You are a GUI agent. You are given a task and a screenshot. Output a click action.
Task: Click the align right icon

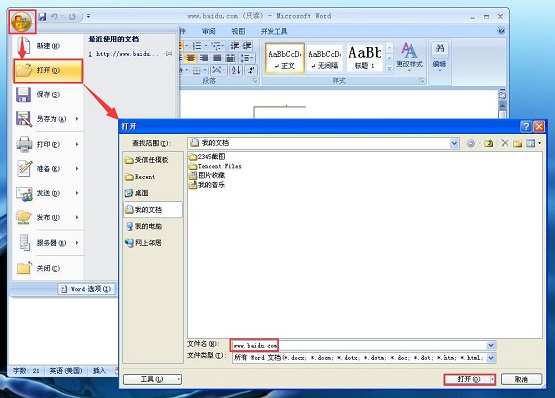point(204,58)
